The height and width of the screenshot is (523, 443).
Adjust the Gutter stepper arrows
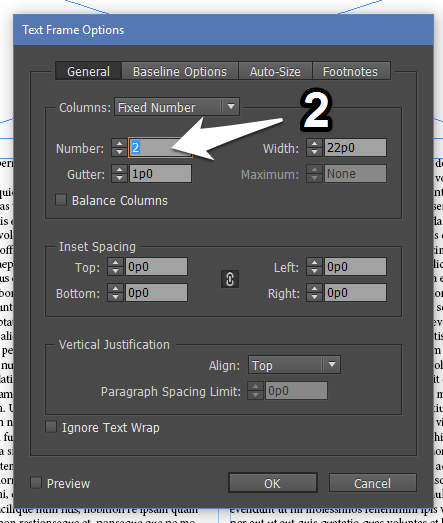(x=119, y=173)
